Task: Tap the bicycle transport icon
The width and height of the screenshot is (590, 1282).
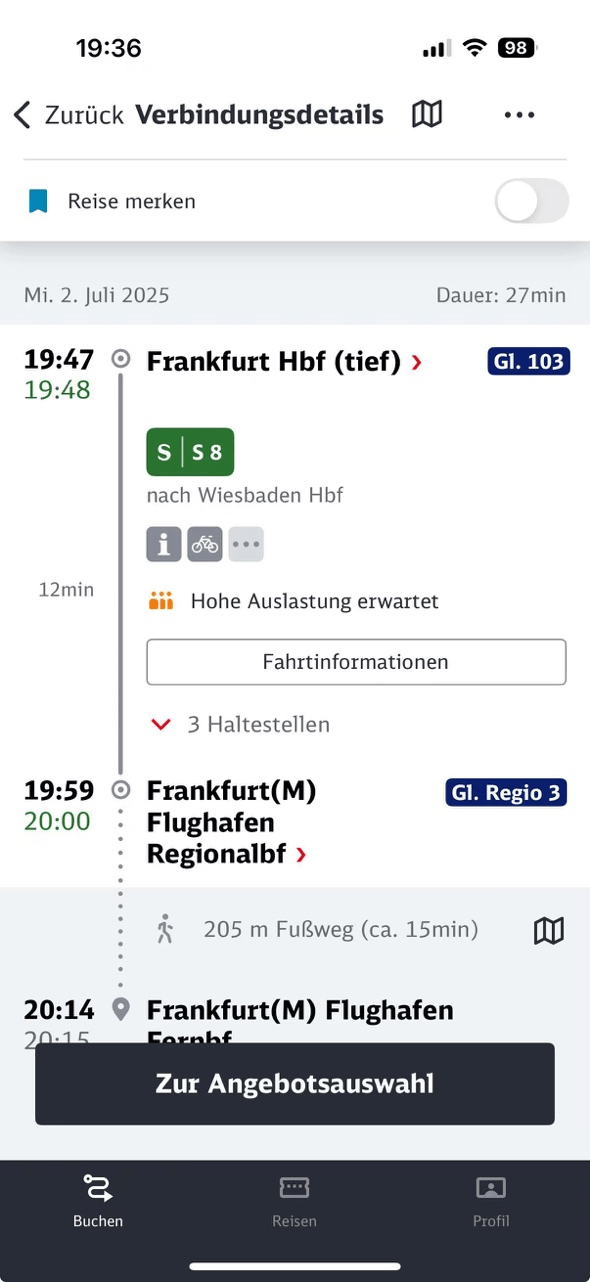Action: click(205, 544)
